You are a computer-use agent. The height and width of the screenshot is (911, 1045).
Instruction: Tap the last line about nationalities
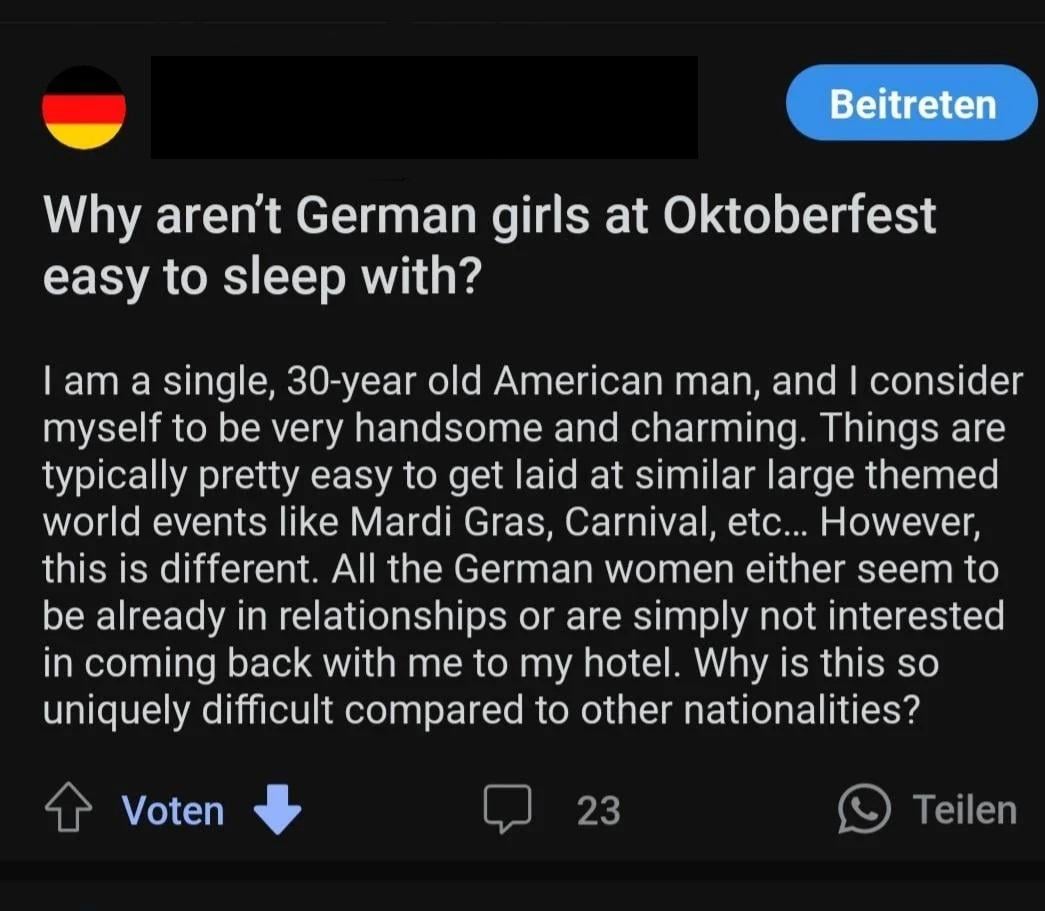point(480,709)
